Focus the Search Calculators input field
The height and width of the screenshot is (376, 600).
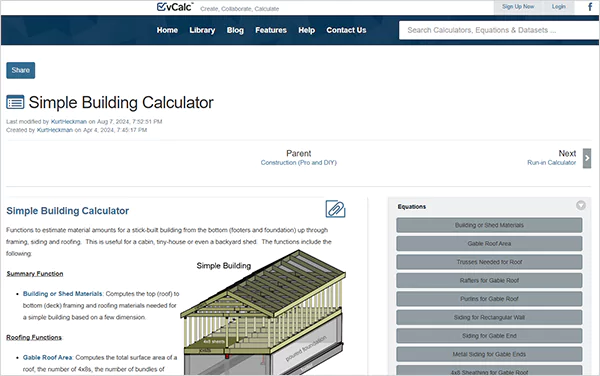tap(499, 30)
